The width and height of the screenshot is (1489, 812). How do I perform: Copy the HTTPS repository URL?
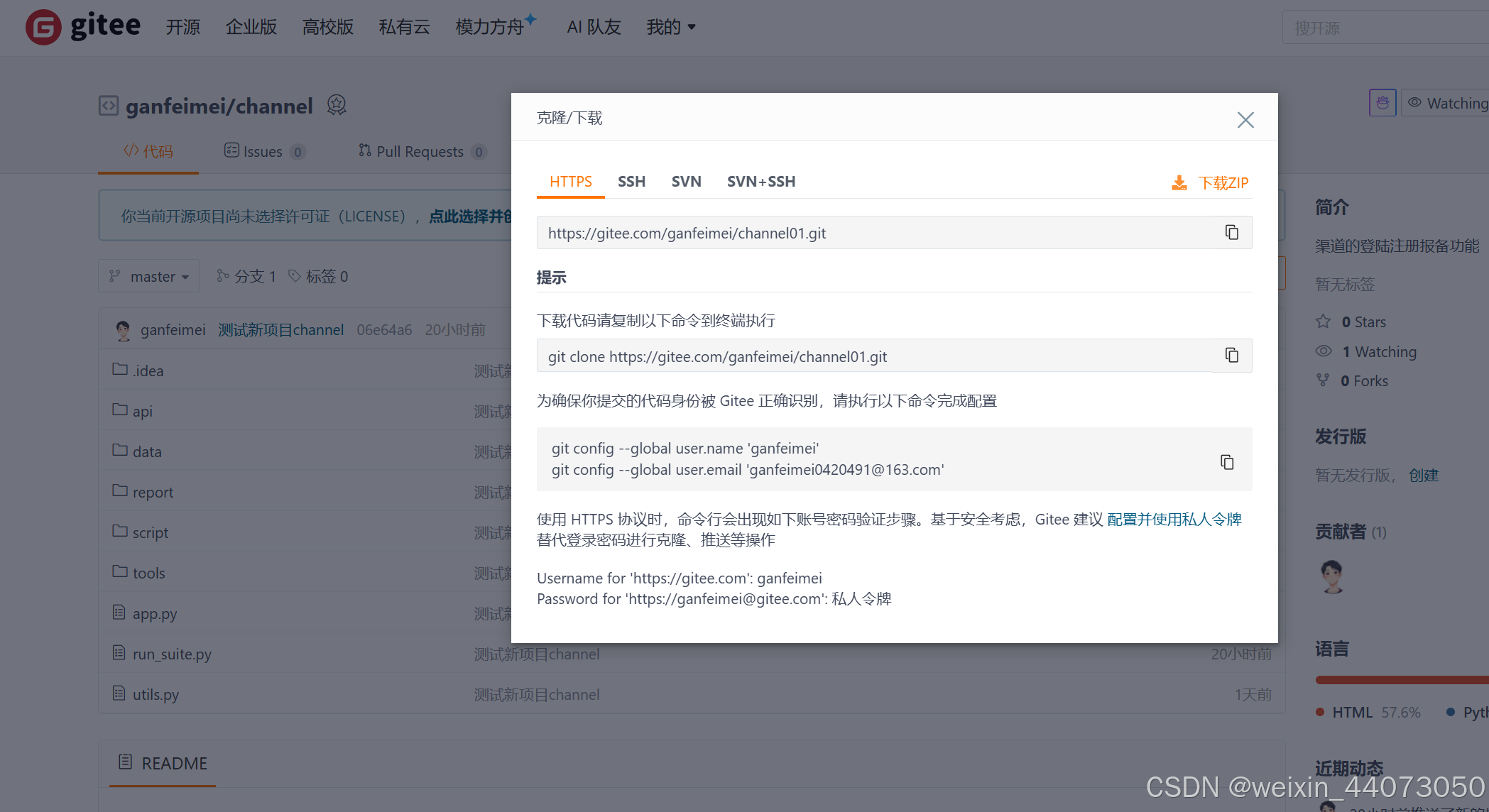[1232, 233]
